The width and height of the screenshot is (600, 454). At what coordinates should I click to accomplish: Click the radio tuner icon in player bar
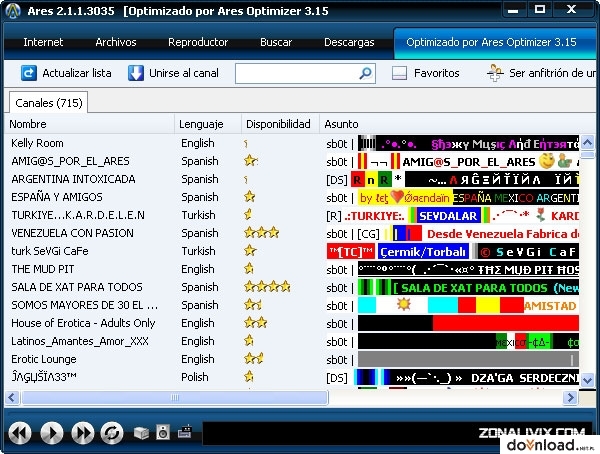click(185, 431)
